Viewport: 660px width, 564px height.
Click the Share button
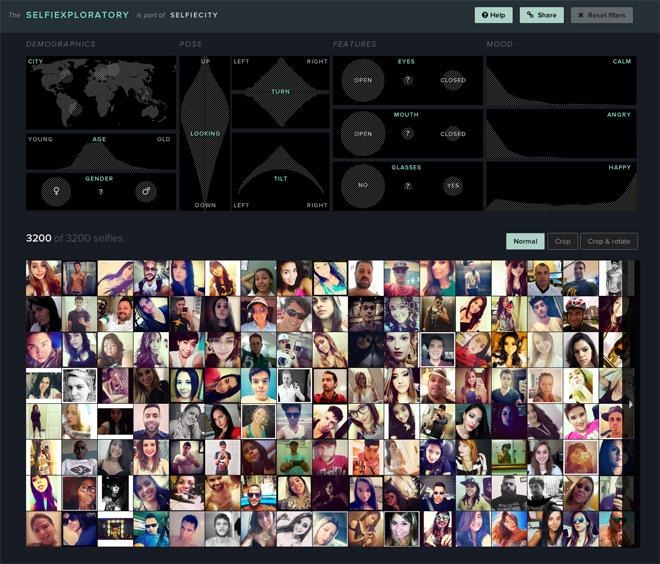tap(542, 15)
